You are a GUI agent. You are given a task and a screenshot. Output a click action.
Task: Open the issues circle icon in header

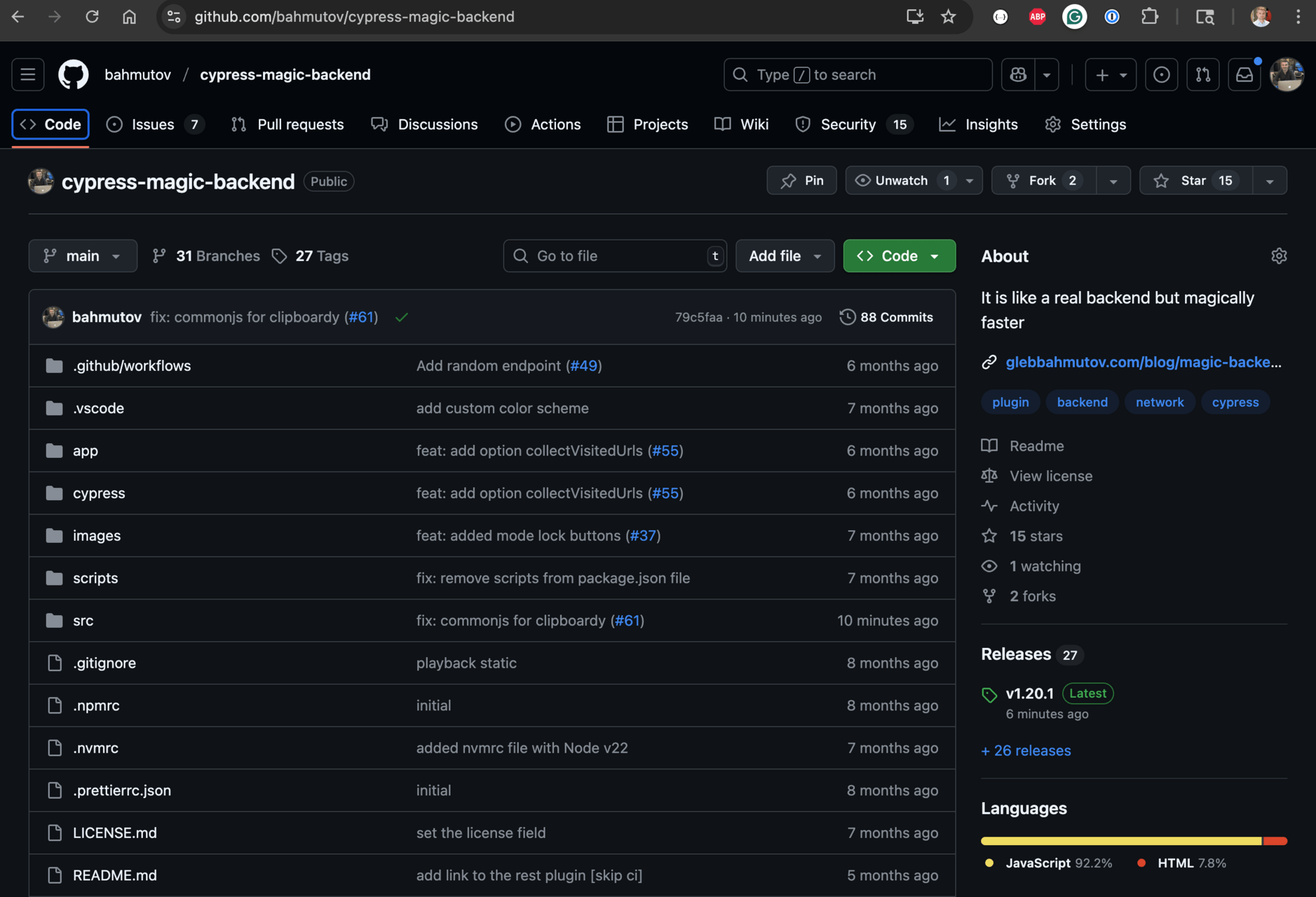(x=1161, y=74)
